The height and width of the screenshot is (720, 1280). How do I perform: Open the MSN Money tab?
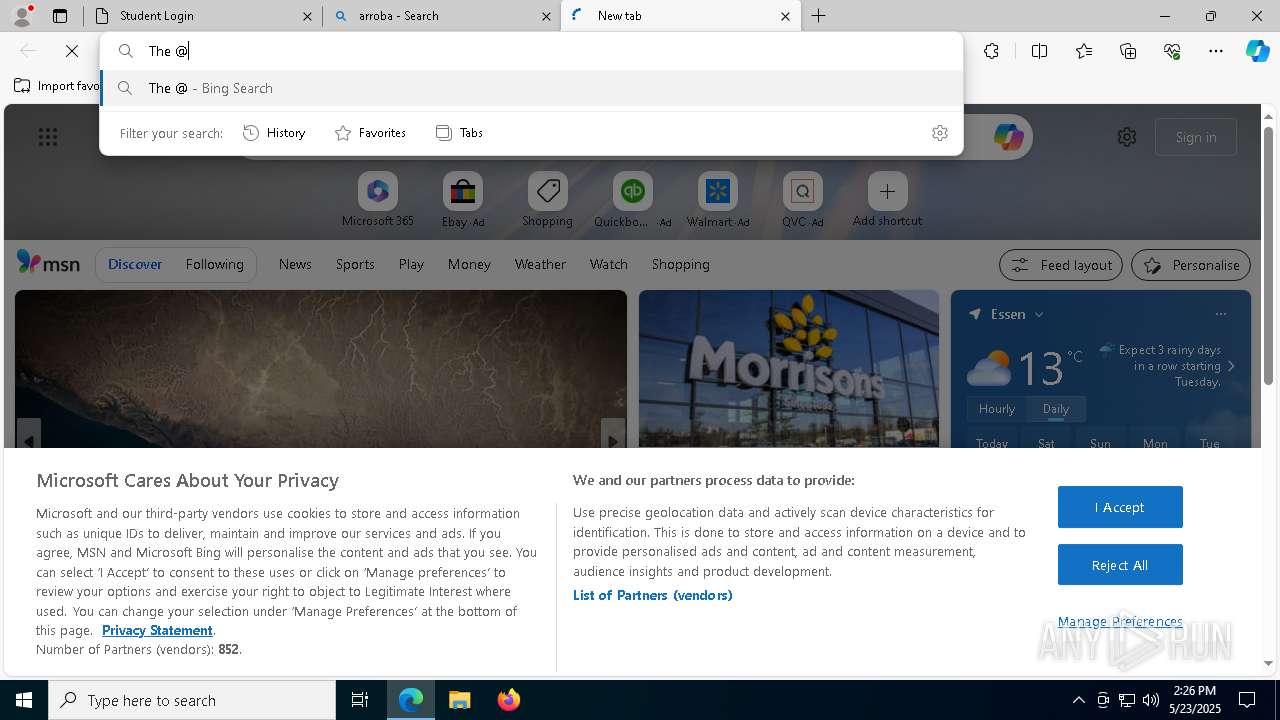point(469,264)
